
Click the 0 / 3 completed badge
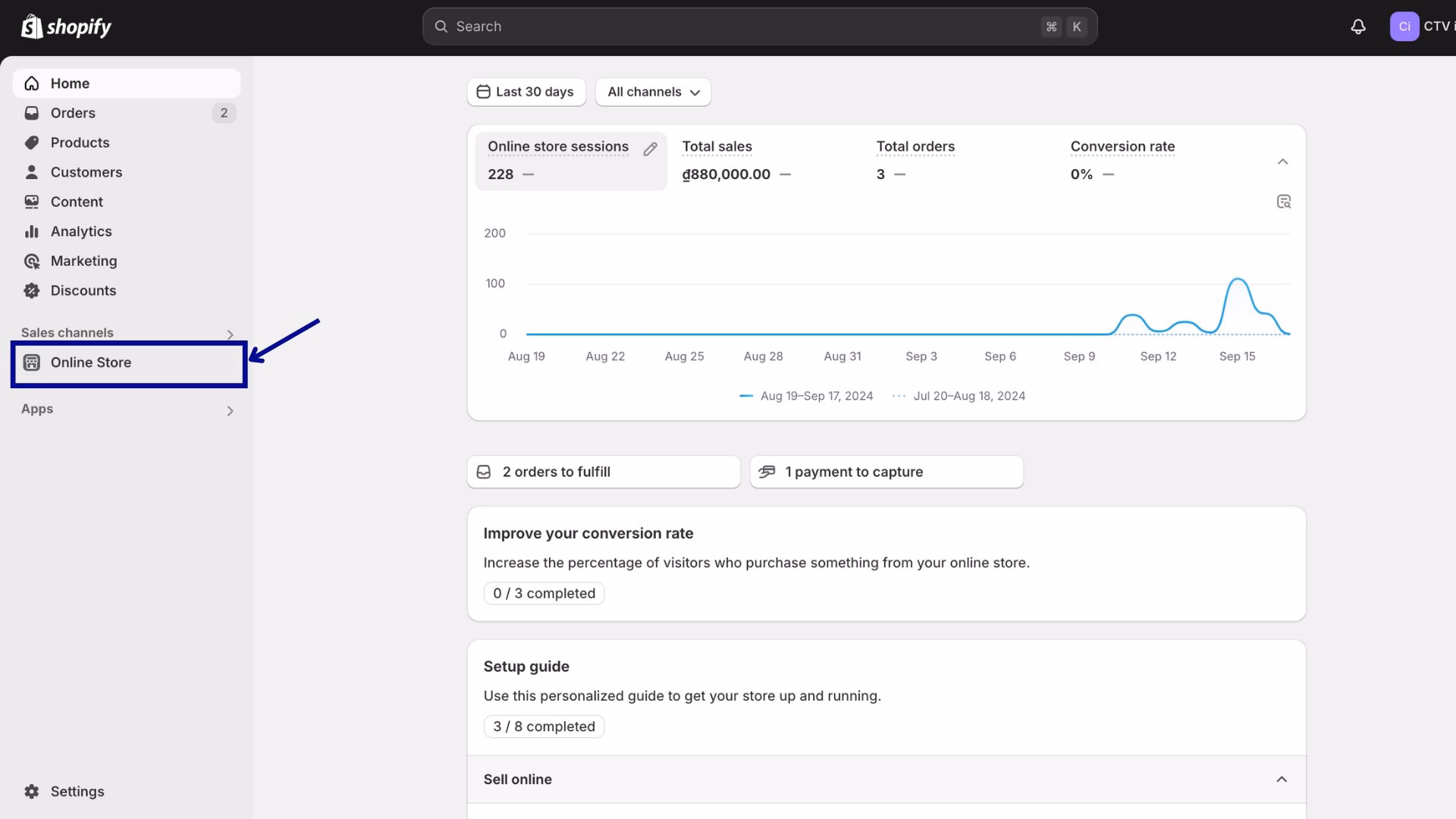pos(544,593)
